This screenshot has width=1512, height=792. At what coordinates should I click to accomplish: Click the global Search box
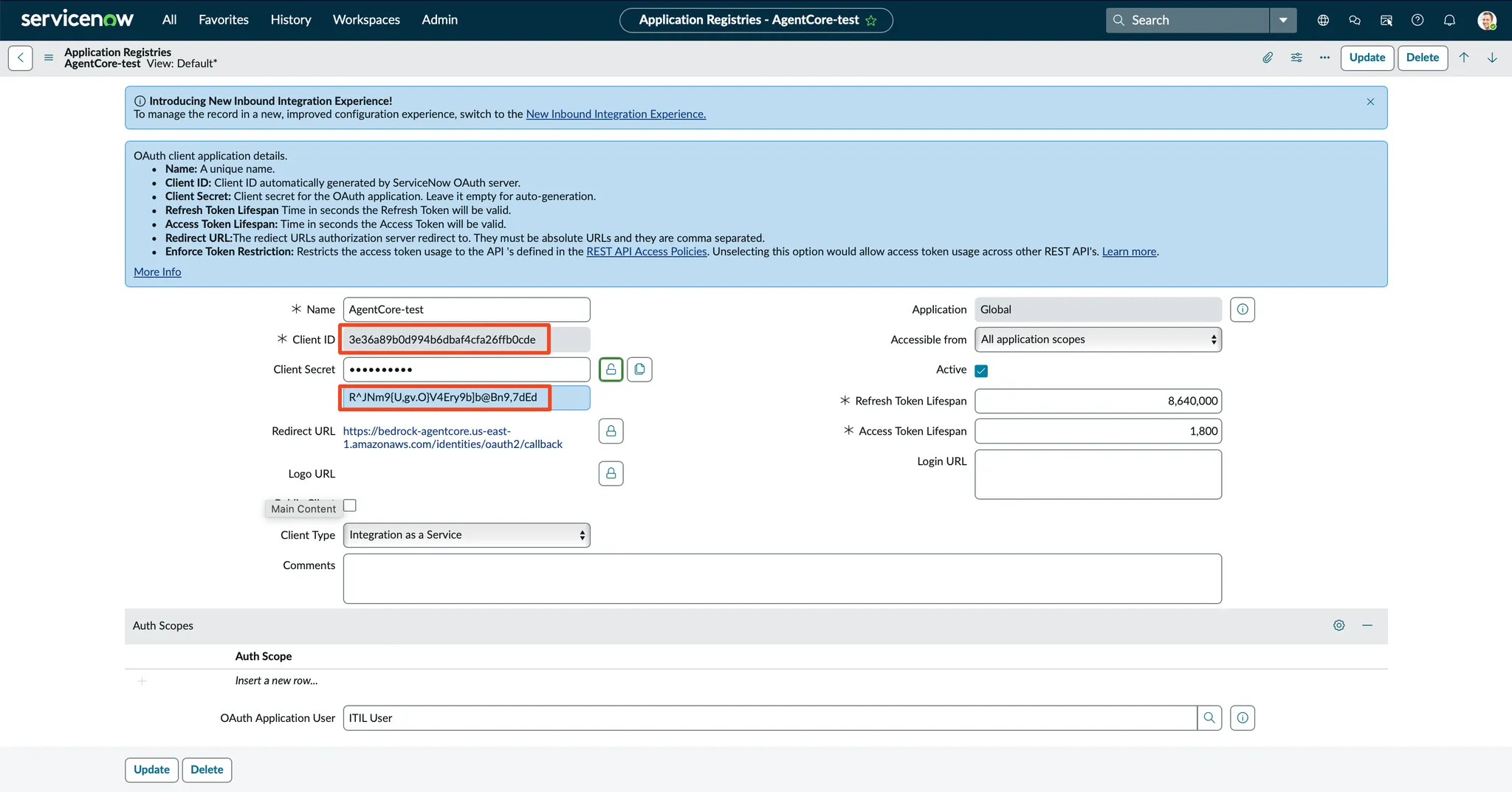coord(1188,21)
